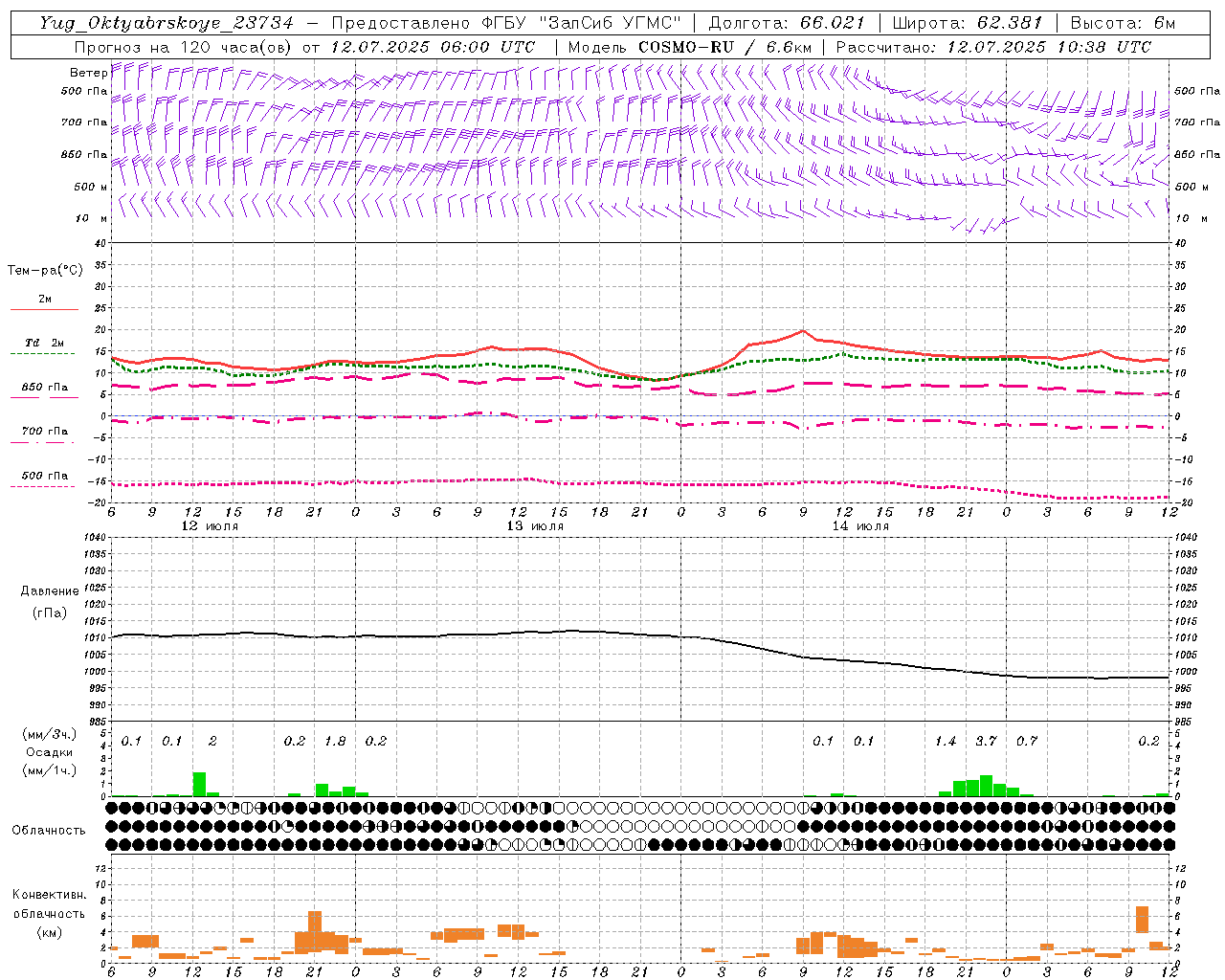This screenshot has width=1225, height=980.
Task: Click the 'Осадки' precipitation label
Action: (49, 752)
